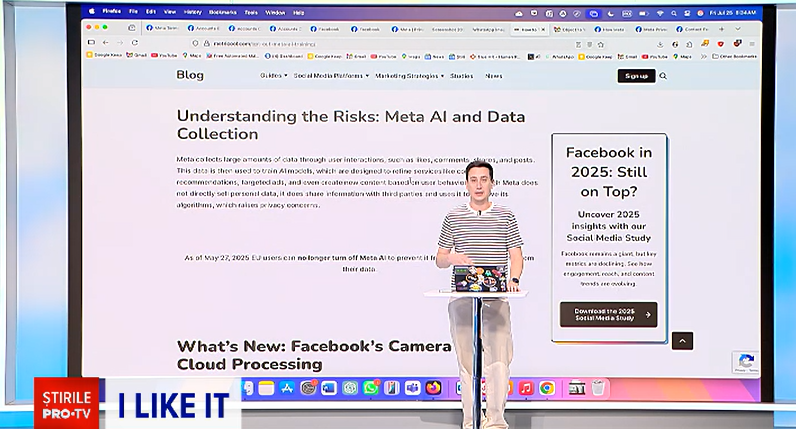Launch Google Chrome from the dock
The height and width of the screenshot is (429, 796).
point(547,388)
